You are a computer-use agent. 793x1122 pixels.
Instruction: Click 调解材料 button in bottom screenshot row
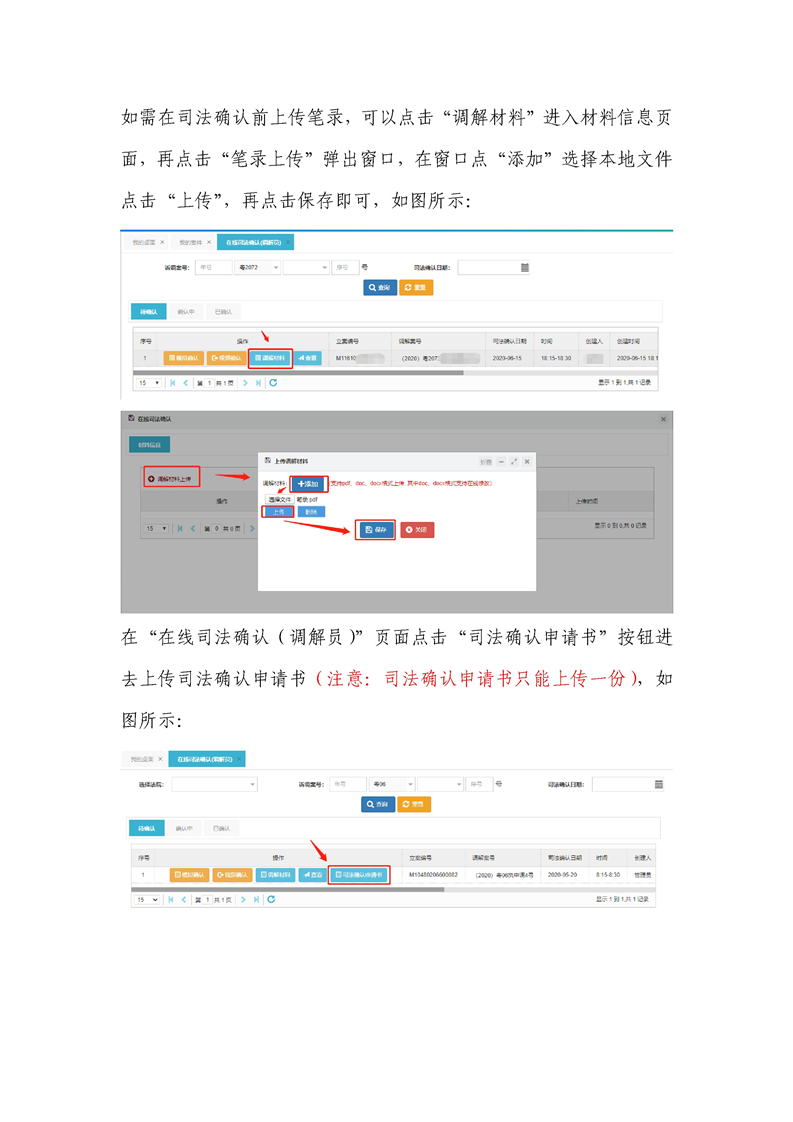[276, 874]
